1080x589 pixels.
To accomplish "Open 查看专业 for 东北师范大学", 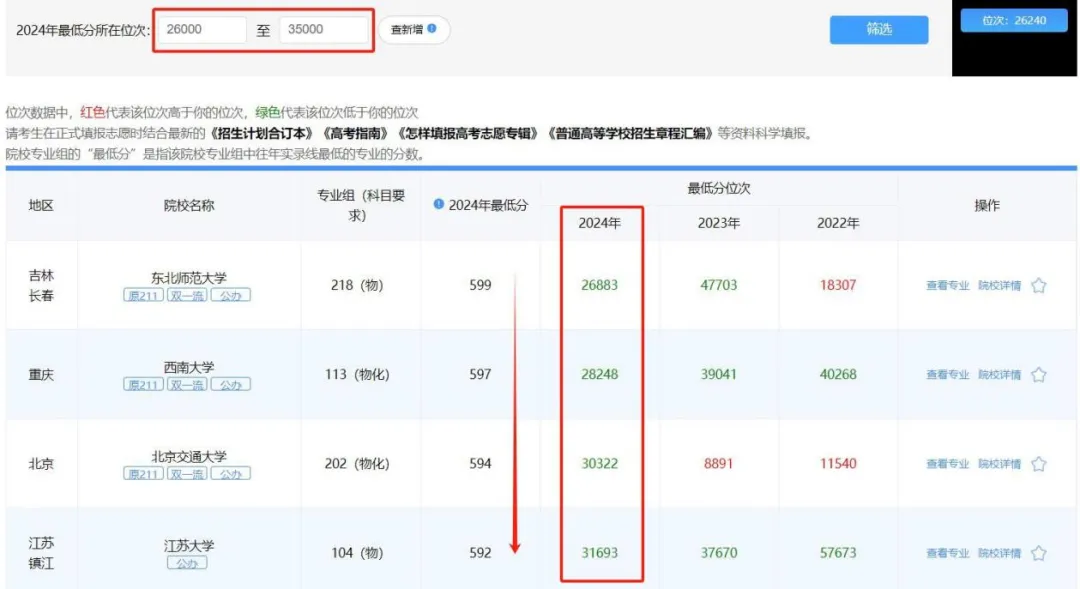I will click(x=947, y=286).
